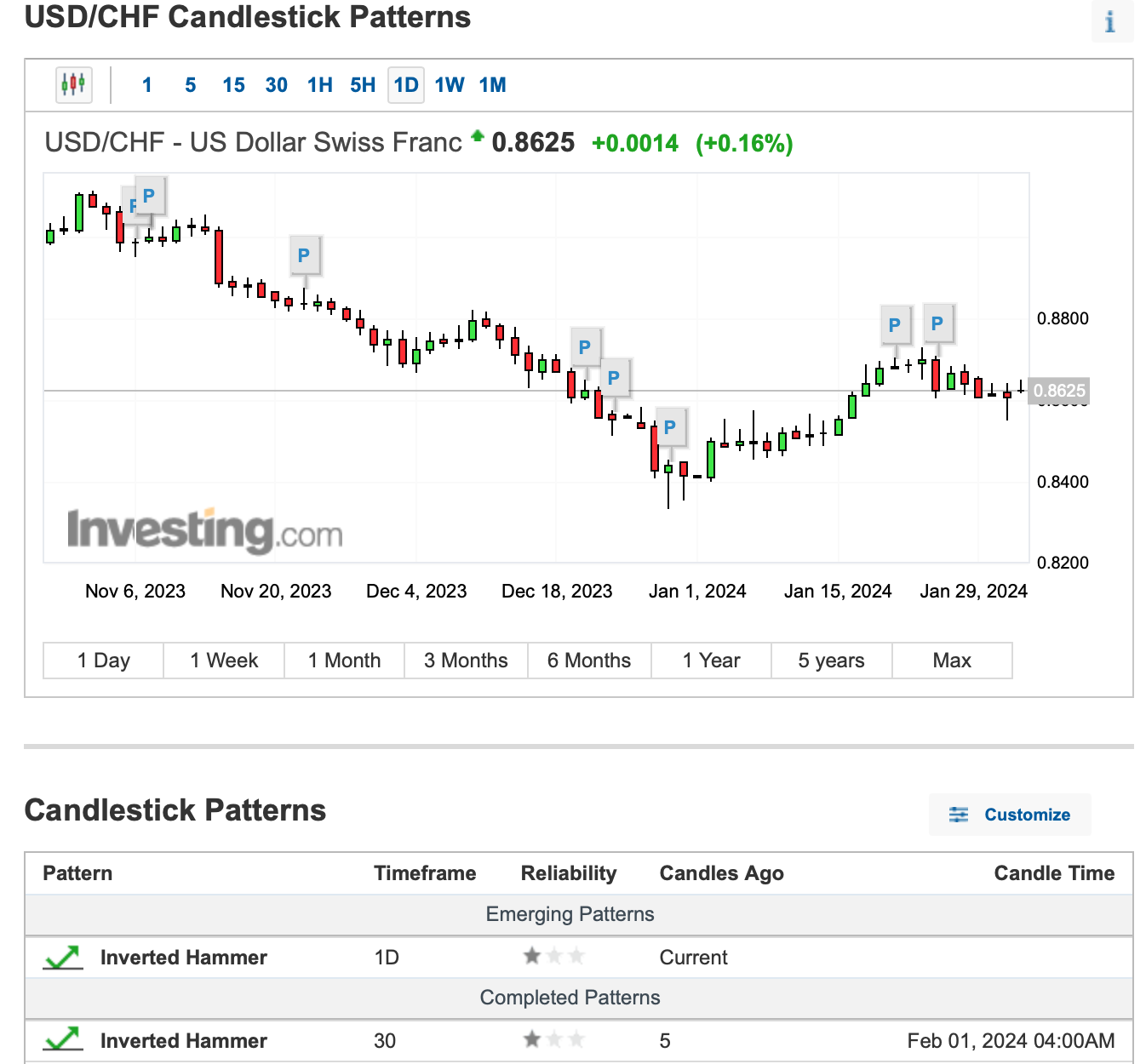Select the 1 Week range button

pyautogui.click(x=224, y=661)
